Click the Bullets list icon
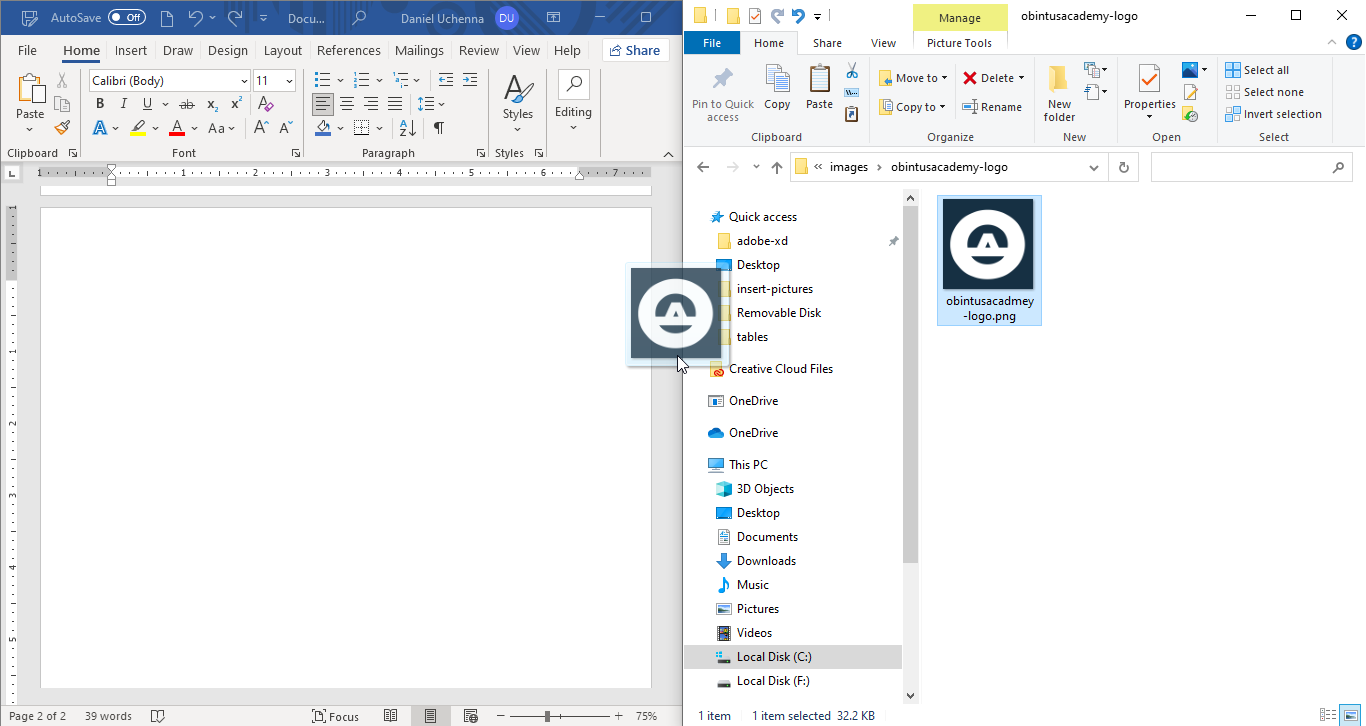The image size is (1366, 726). 322,80
